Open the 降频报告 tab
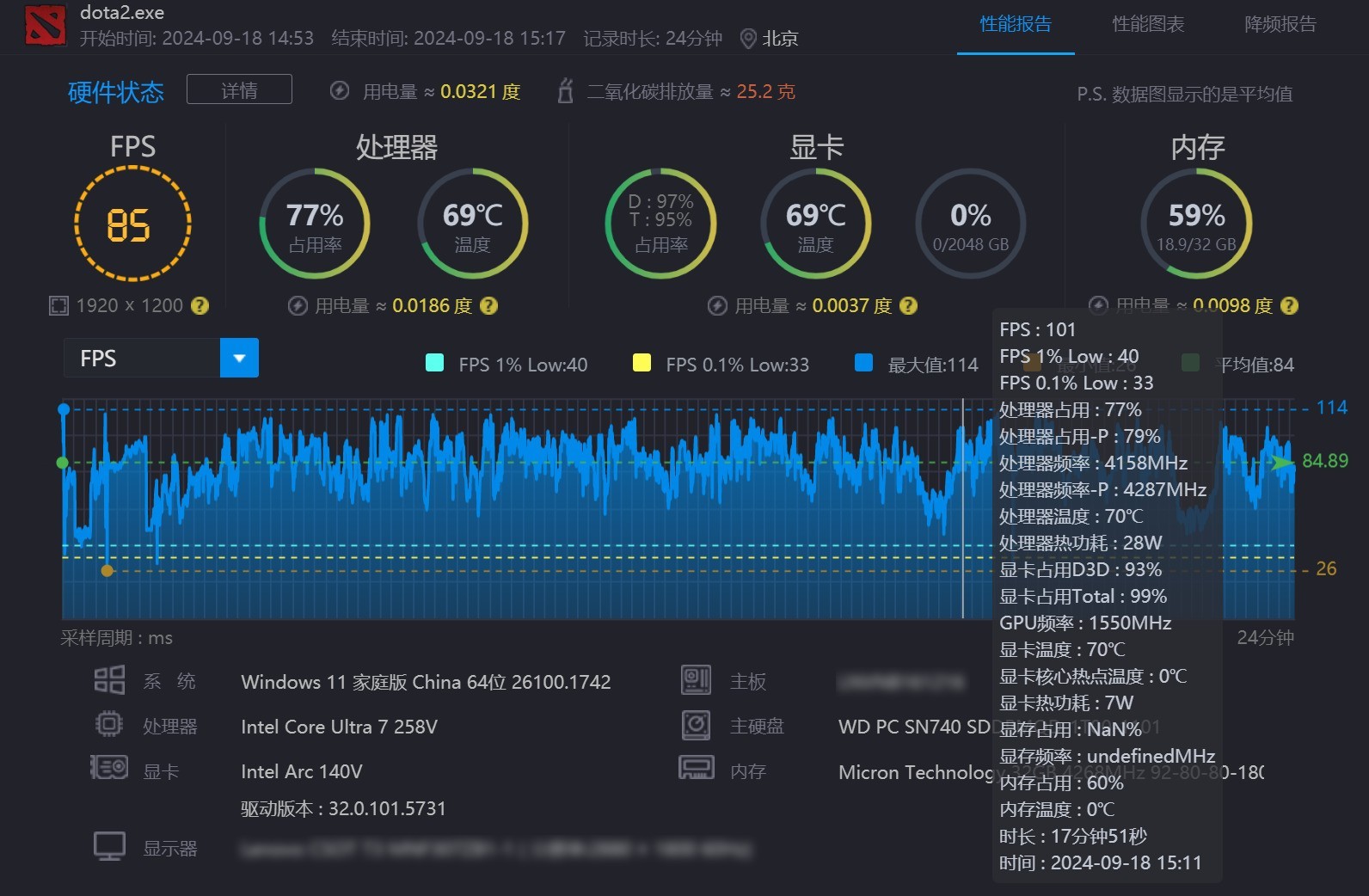Viewport: 1369px width, 896px height. pyautogui.click(x=1280, y=24)
